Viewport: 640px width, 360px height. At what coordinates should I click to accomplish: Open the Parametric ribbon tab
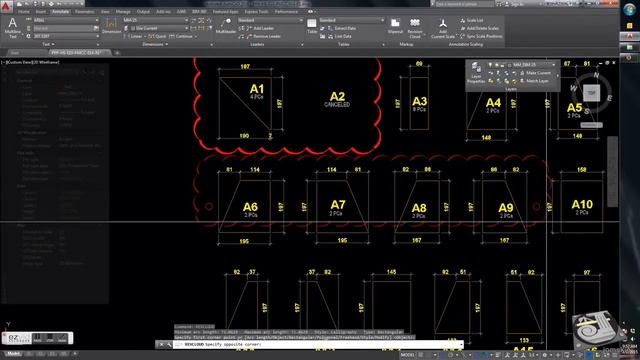pos(85,12)
